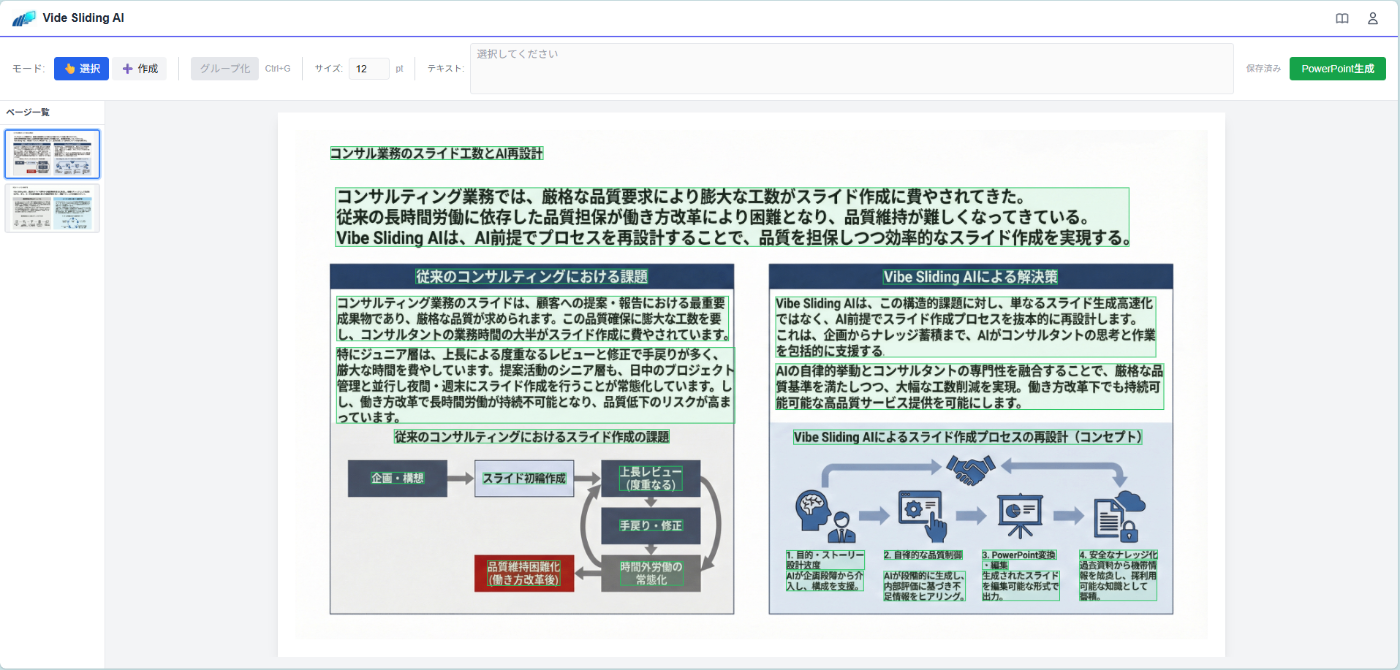Image resolution: width=1400 pixels, height=670 pixels.
Task: Click the font size field showing 12
Action: [369, 68]
